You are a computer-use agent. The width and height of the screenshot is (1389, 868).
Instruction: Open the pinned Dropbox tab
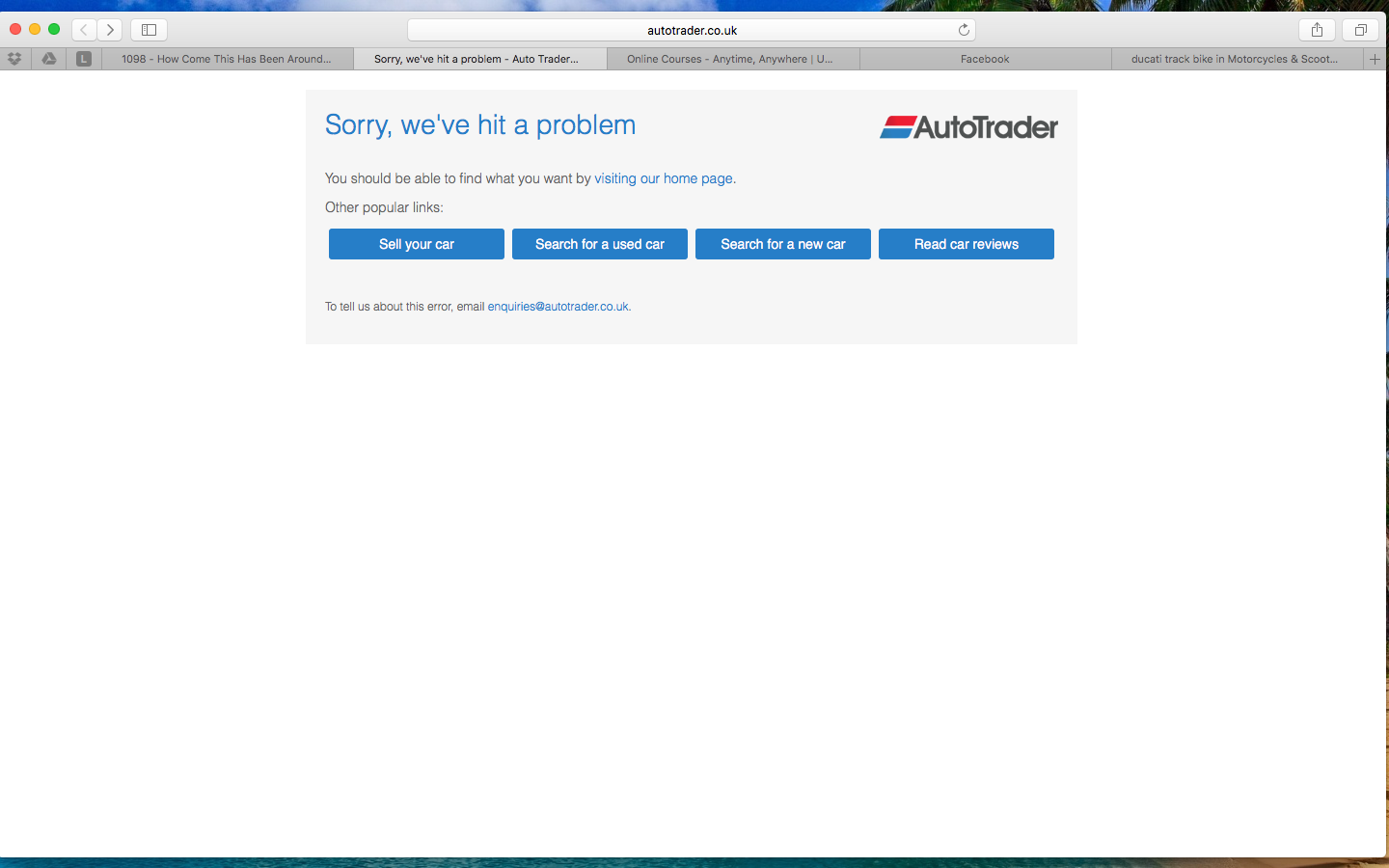tap(14, 59)
